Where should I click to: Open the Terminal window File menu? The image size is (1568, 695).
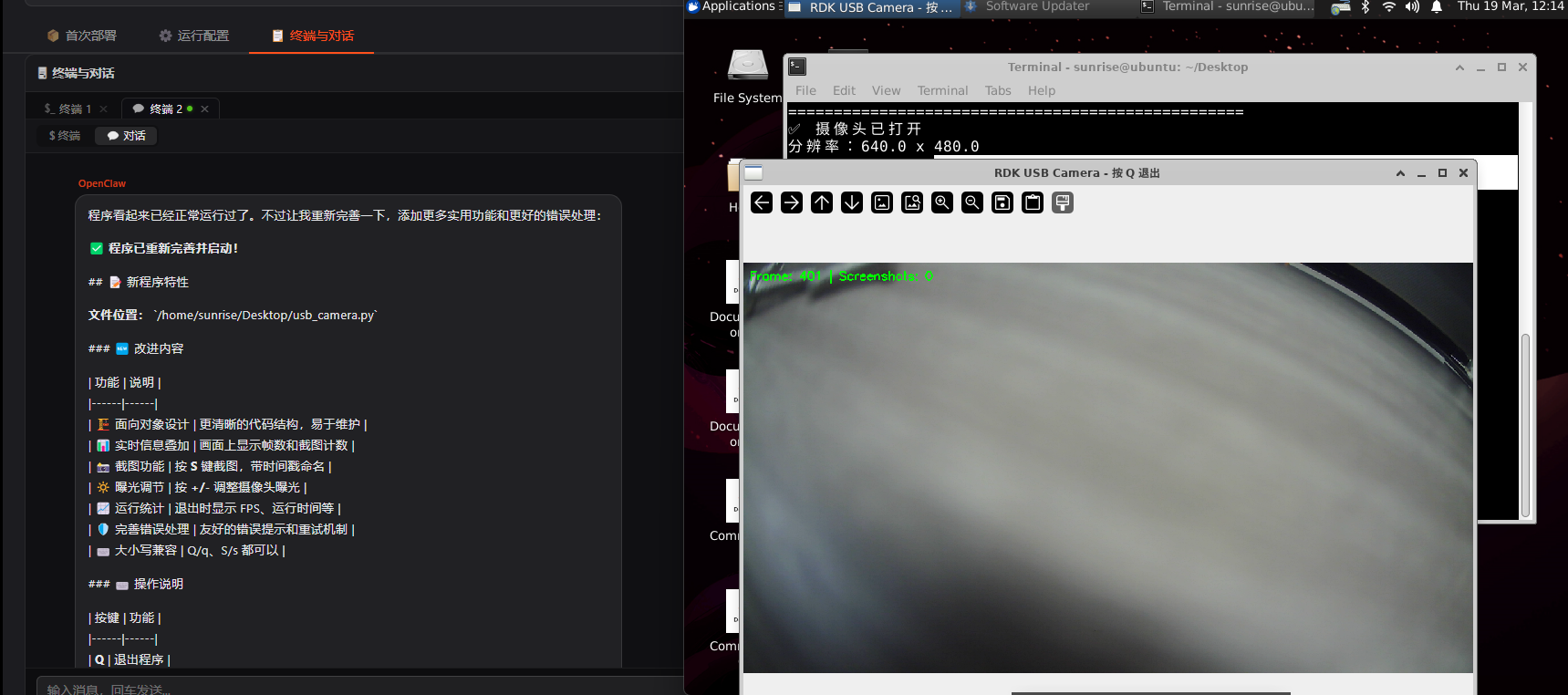(805, 90)
